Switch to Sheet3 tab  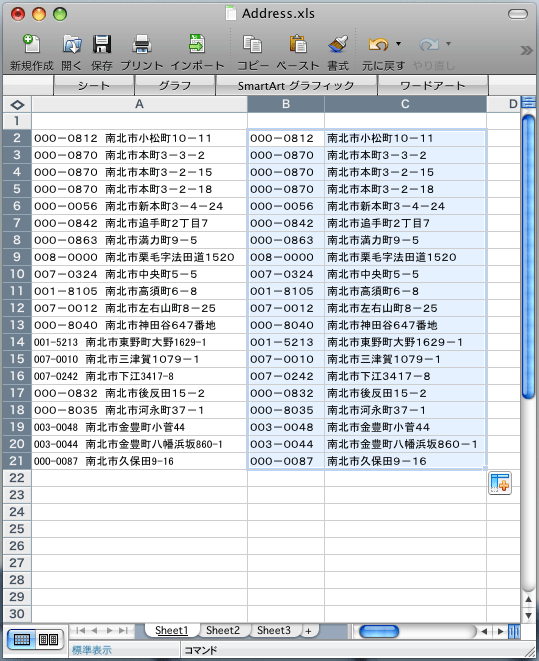(274, 630)
